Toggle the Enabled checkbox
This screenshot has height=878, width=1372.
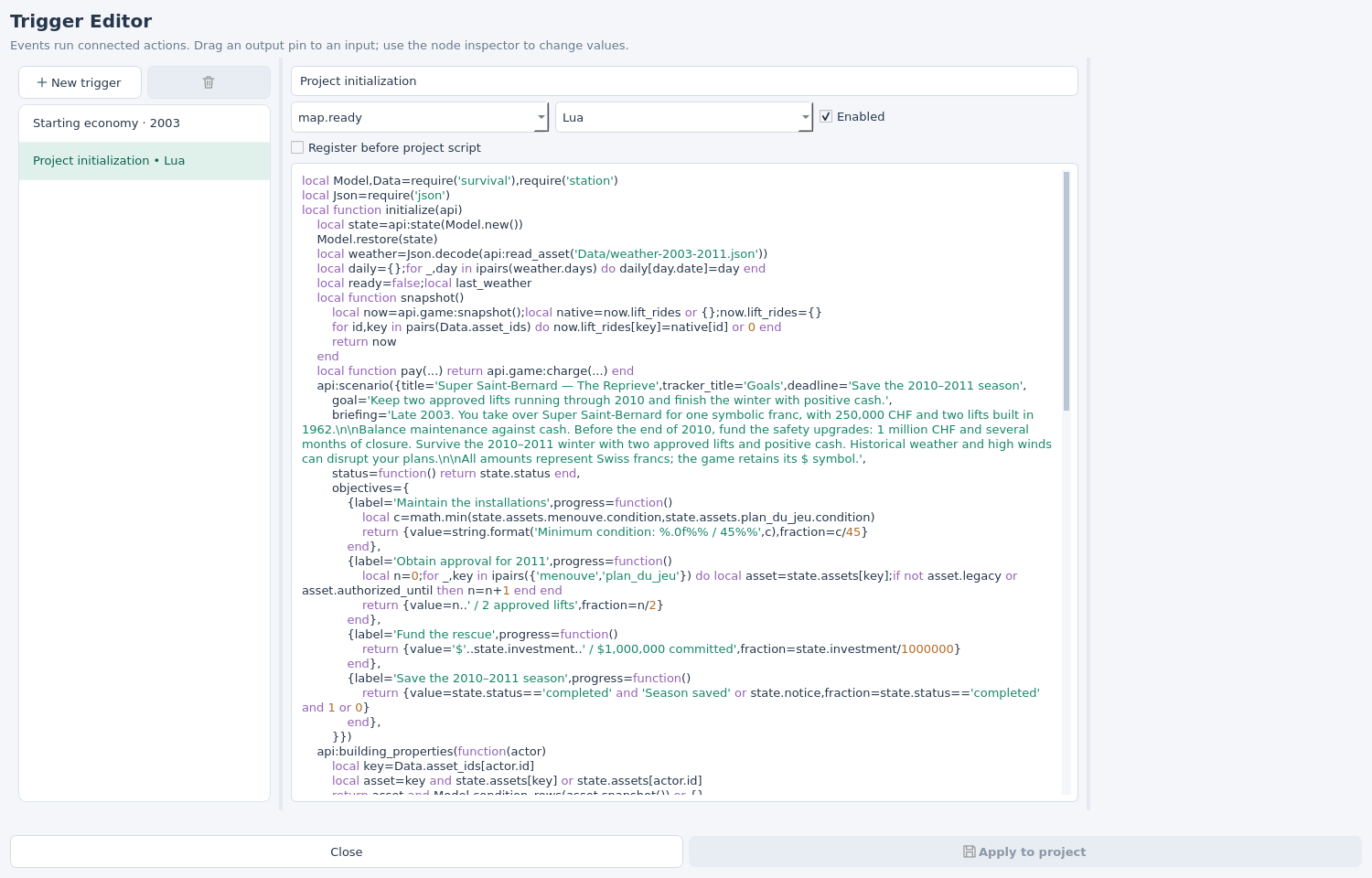[826, 117]
